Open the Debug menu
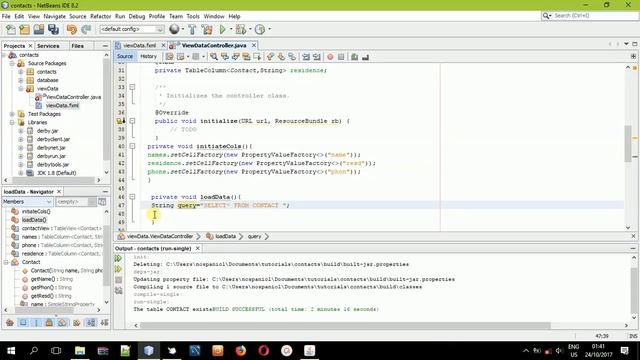The image size is (640, 360). coord(137,16)
